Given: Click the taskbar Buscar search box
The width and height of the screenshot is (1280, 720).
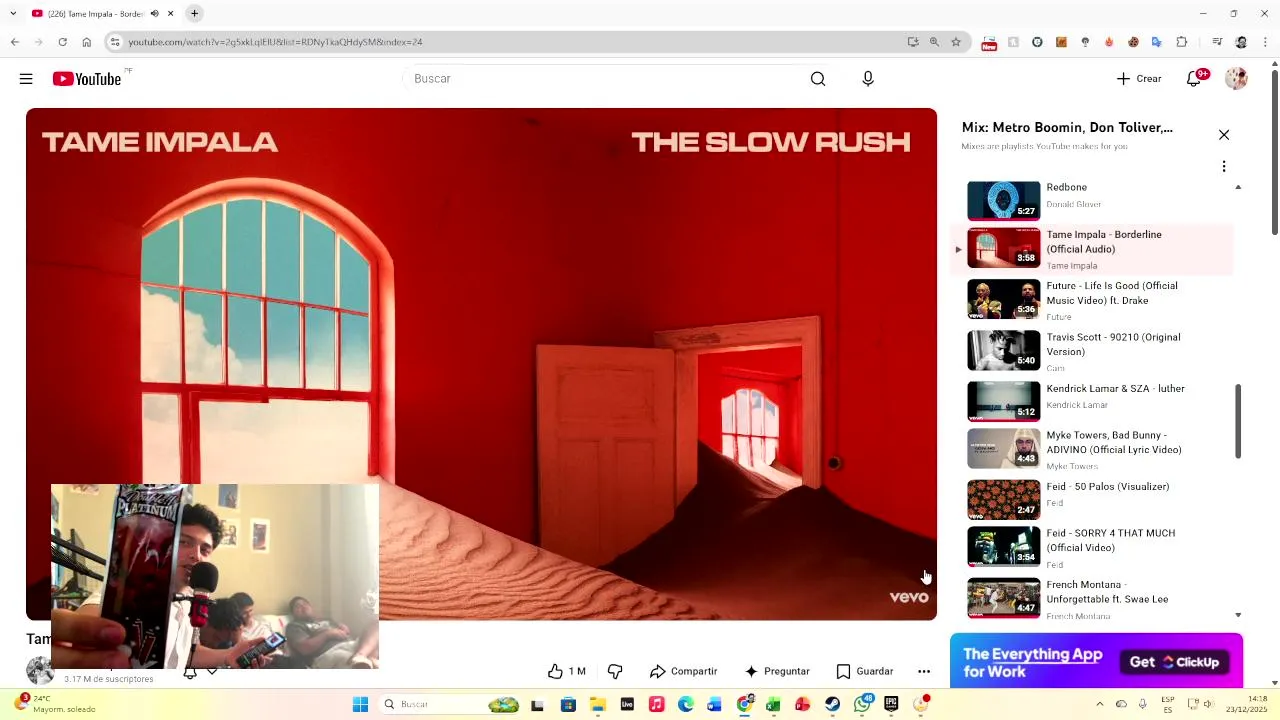Looking at the screenshot, I should click(x=450, y=704).
